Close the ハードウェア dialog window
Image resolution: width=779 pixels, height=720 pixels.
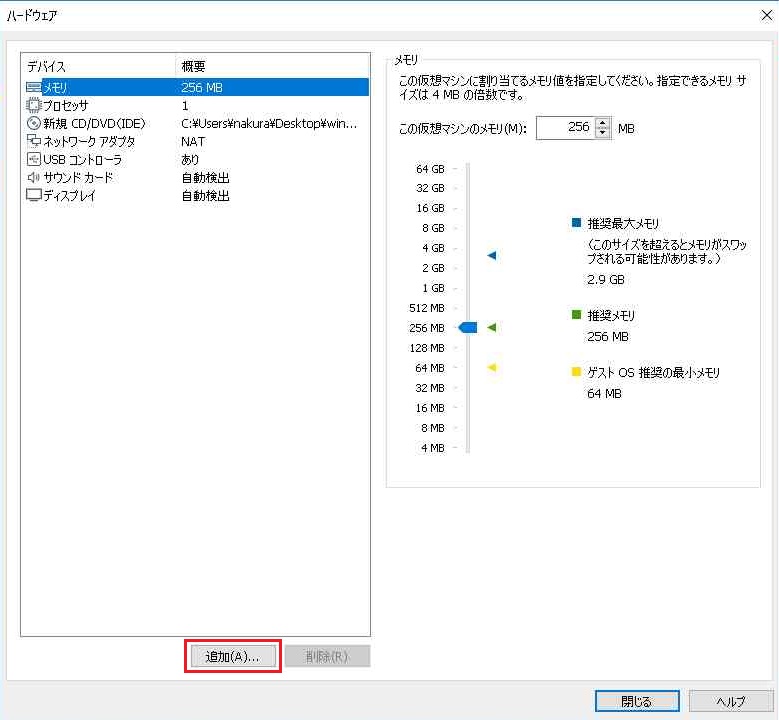click(767, 15)
